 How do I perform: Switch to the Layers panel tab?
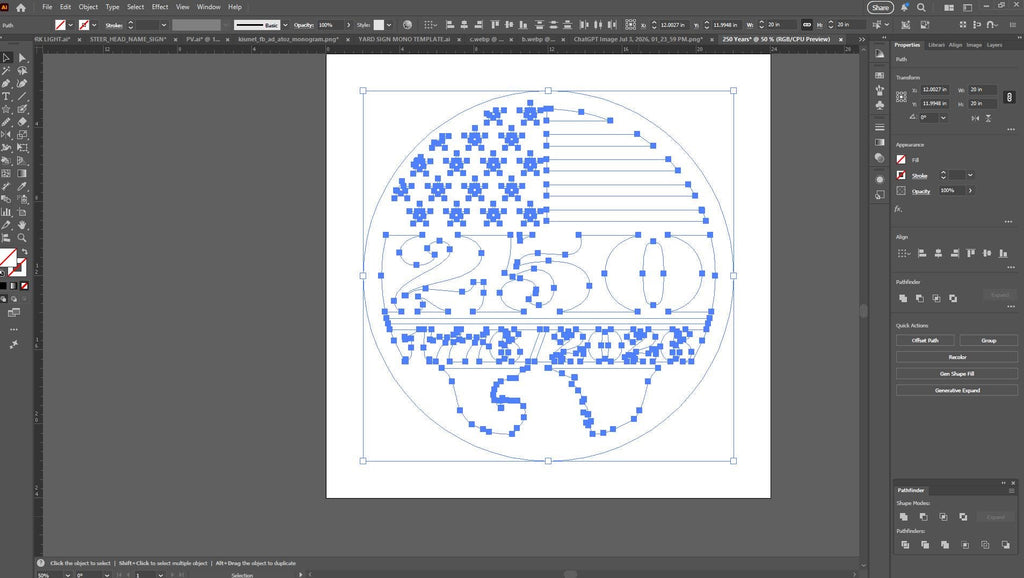pos(994,45)
